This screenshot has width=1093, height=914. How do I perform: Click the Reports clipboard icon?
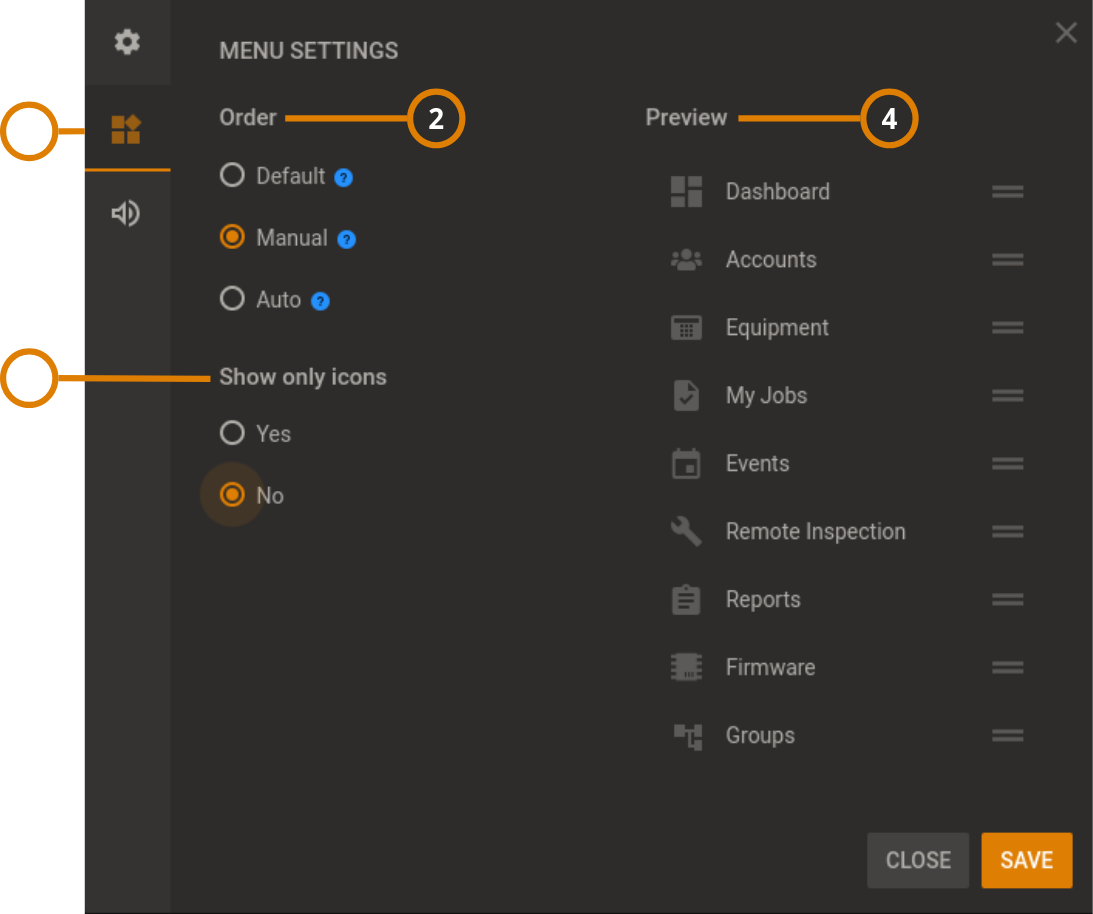point(686,599)
